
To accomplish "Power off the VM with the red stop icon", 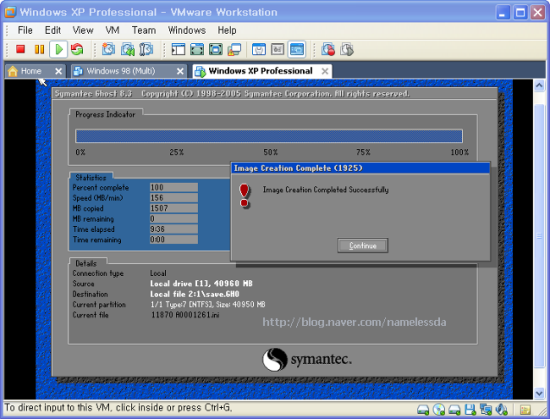I will pyautogui.click(x=20, y=49).
